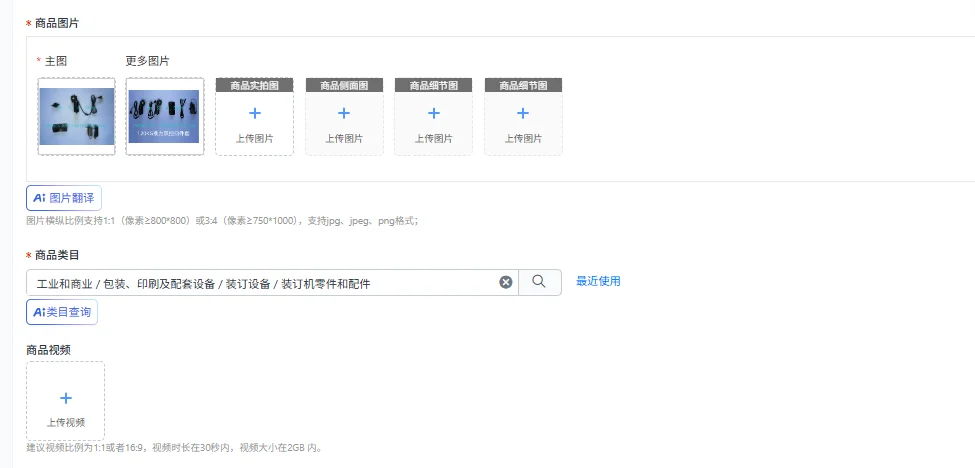
Task: Click the AI 图片翻译 button
Action: (x=63, y=198)
